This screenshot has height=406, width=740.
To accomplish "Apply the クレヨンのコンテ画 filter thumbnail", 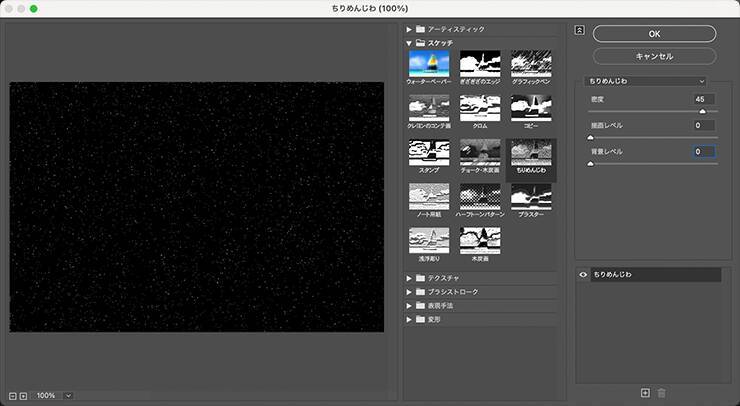I will pyautogui.click(x=429, y=108).
